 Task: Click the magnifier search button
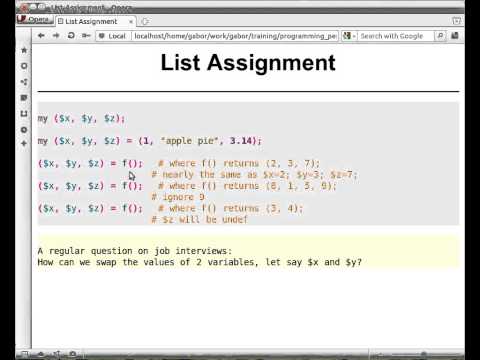click(x=440, y=36)
